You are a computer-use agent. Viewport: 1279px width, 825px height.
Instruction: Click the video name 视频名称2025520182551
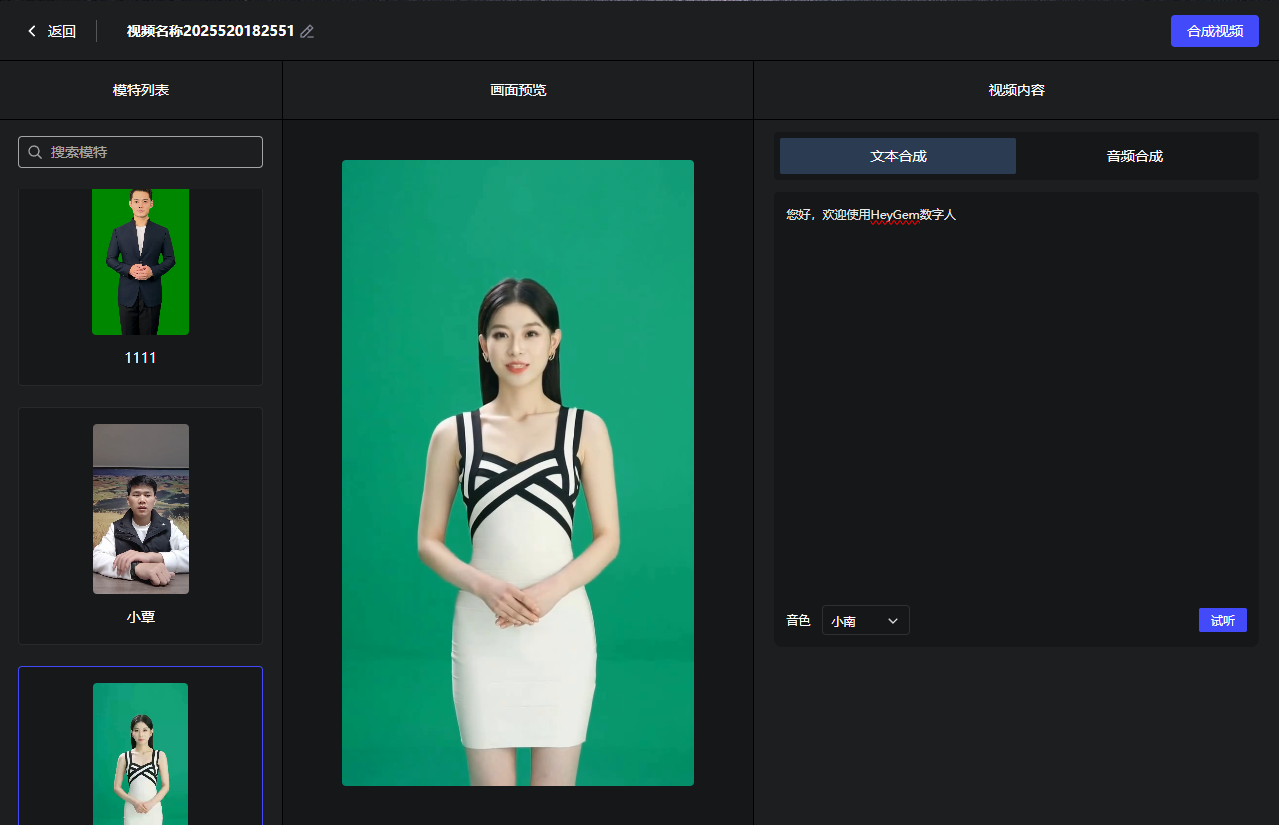pyautogui.click(x=211, y=31)
